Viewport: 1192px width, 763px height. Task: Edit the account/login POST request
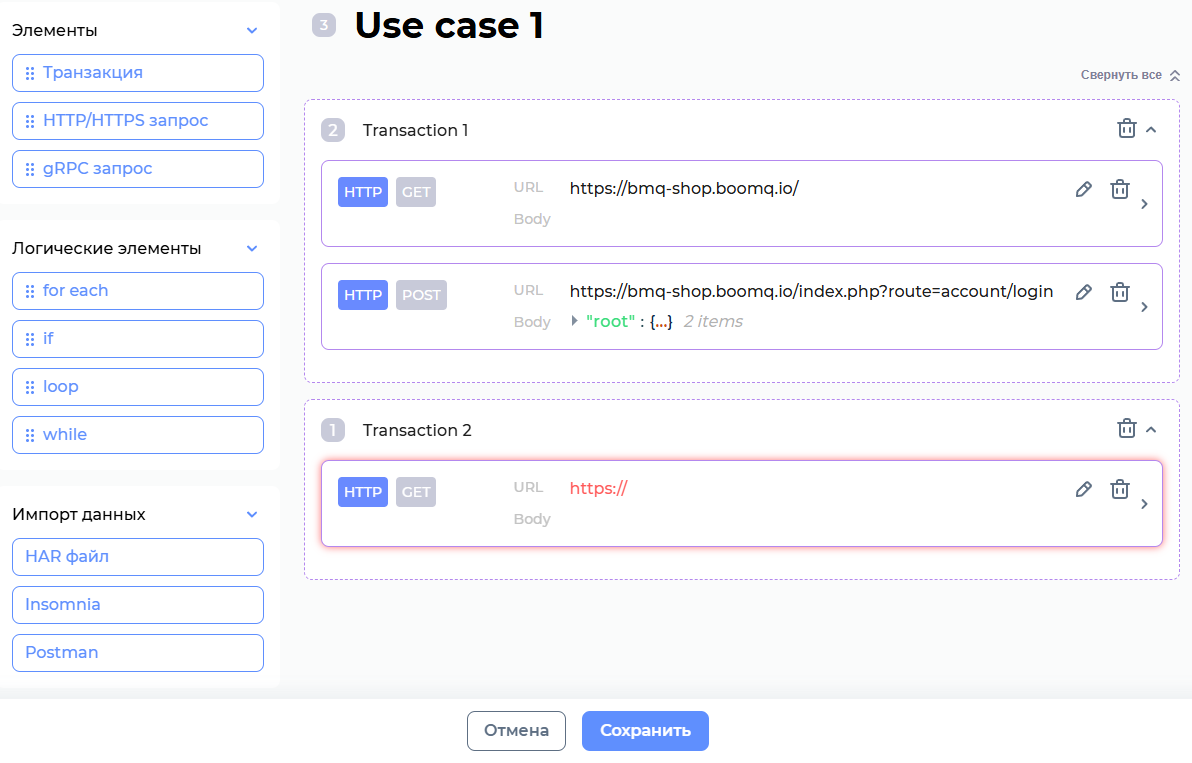1083,293
